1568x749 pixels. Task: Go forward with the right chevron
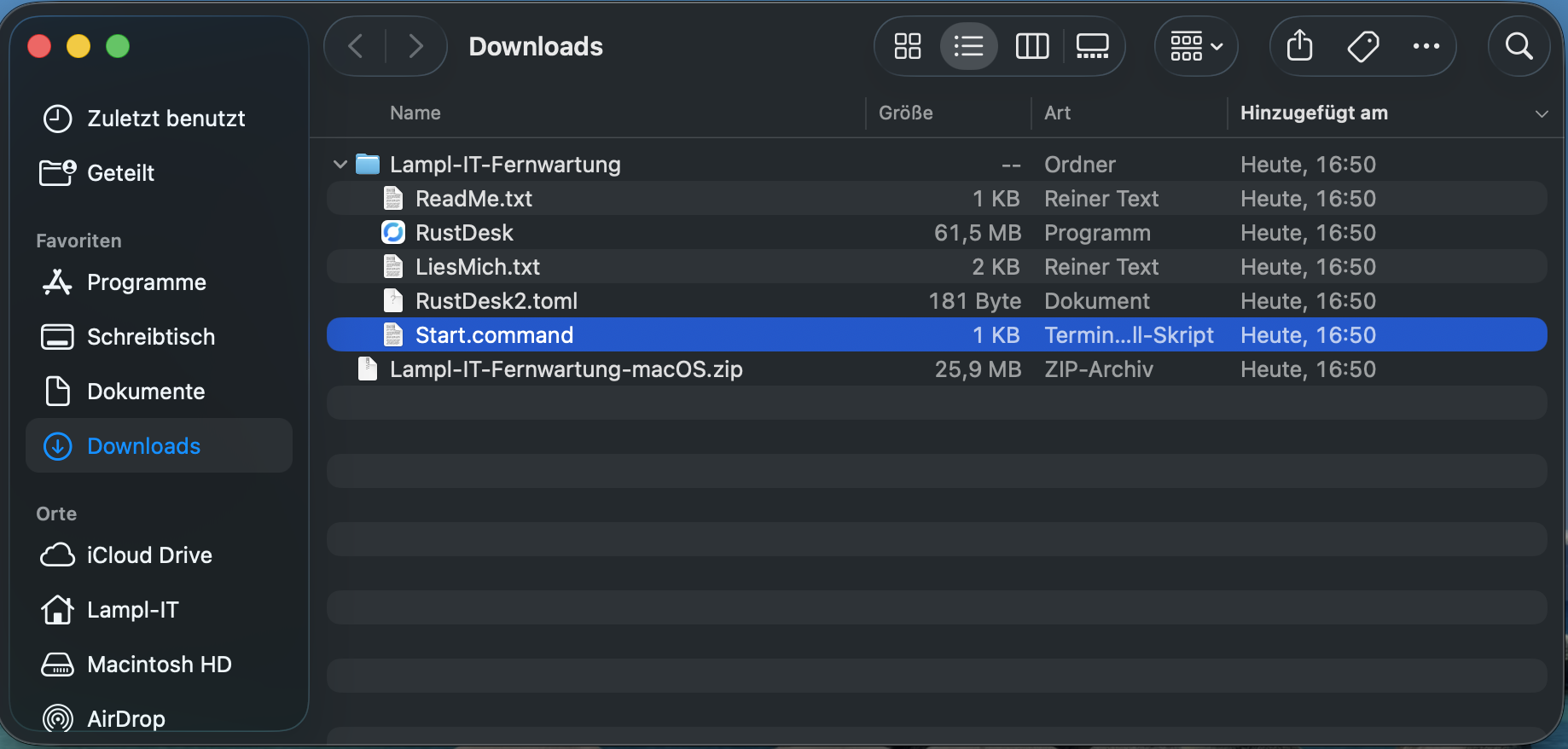415,46
